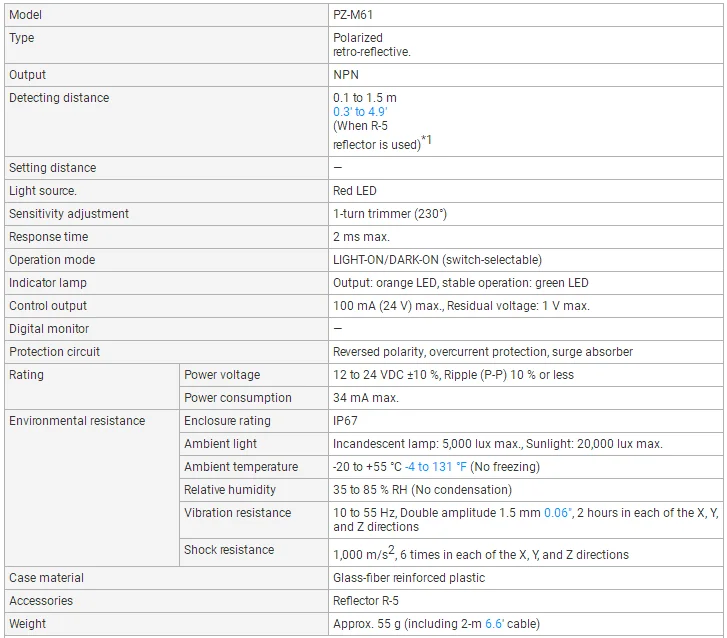Select the 'Reflector R-5' value
This screenshot has width=727, height=638.
(x=366, y=601)
